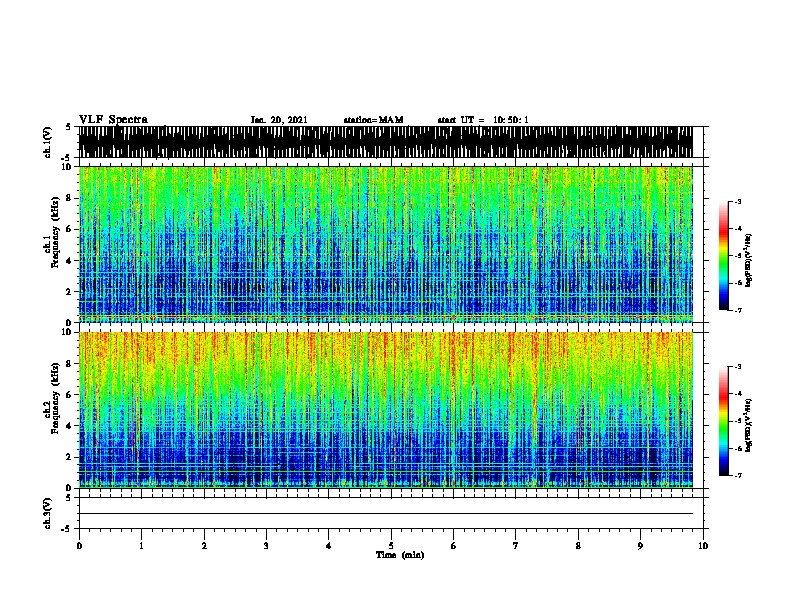Click the ch.1 spectrogram color scale bar
The image size is (792, 612).
[724, 256]
